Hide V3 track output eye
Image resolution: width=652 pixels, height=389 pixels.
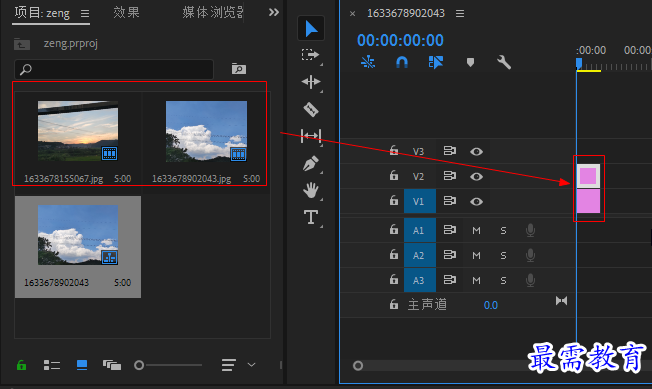click(x=477, y=152)
